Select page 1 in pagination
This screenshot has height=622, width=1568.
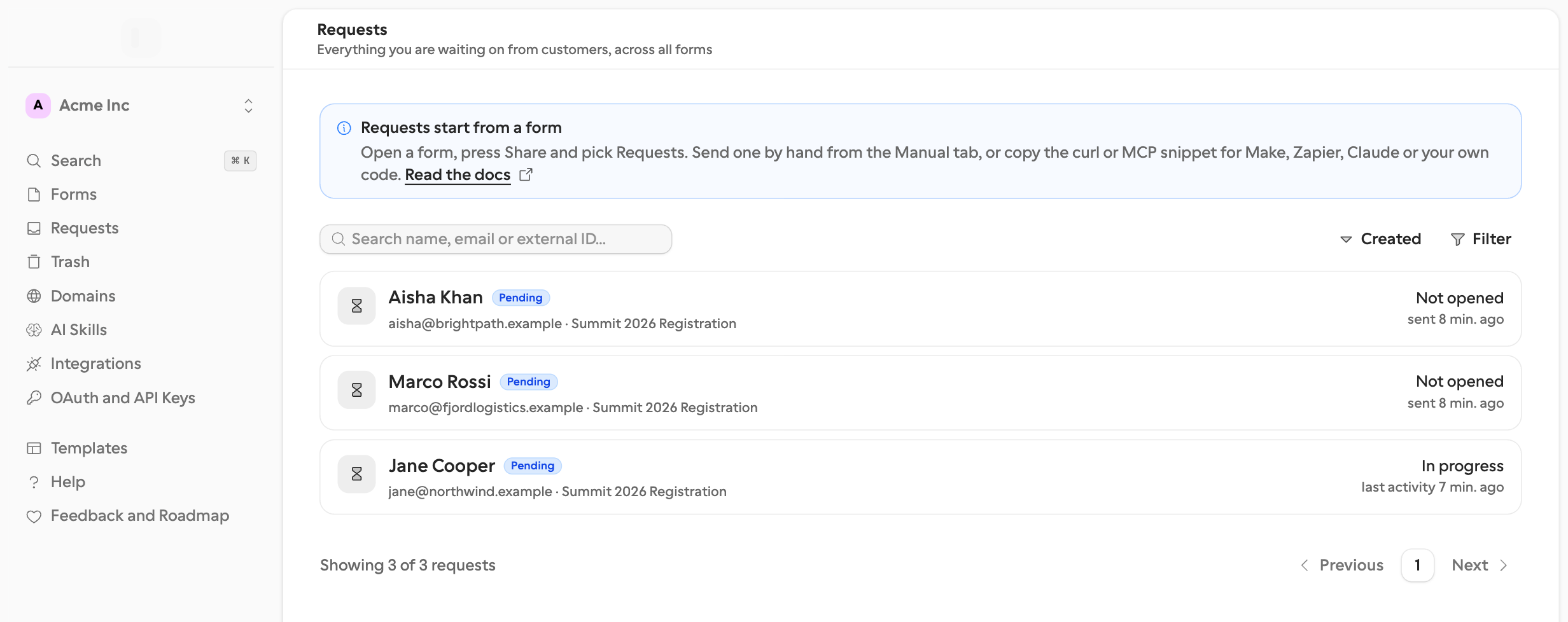coord(1417,565)
